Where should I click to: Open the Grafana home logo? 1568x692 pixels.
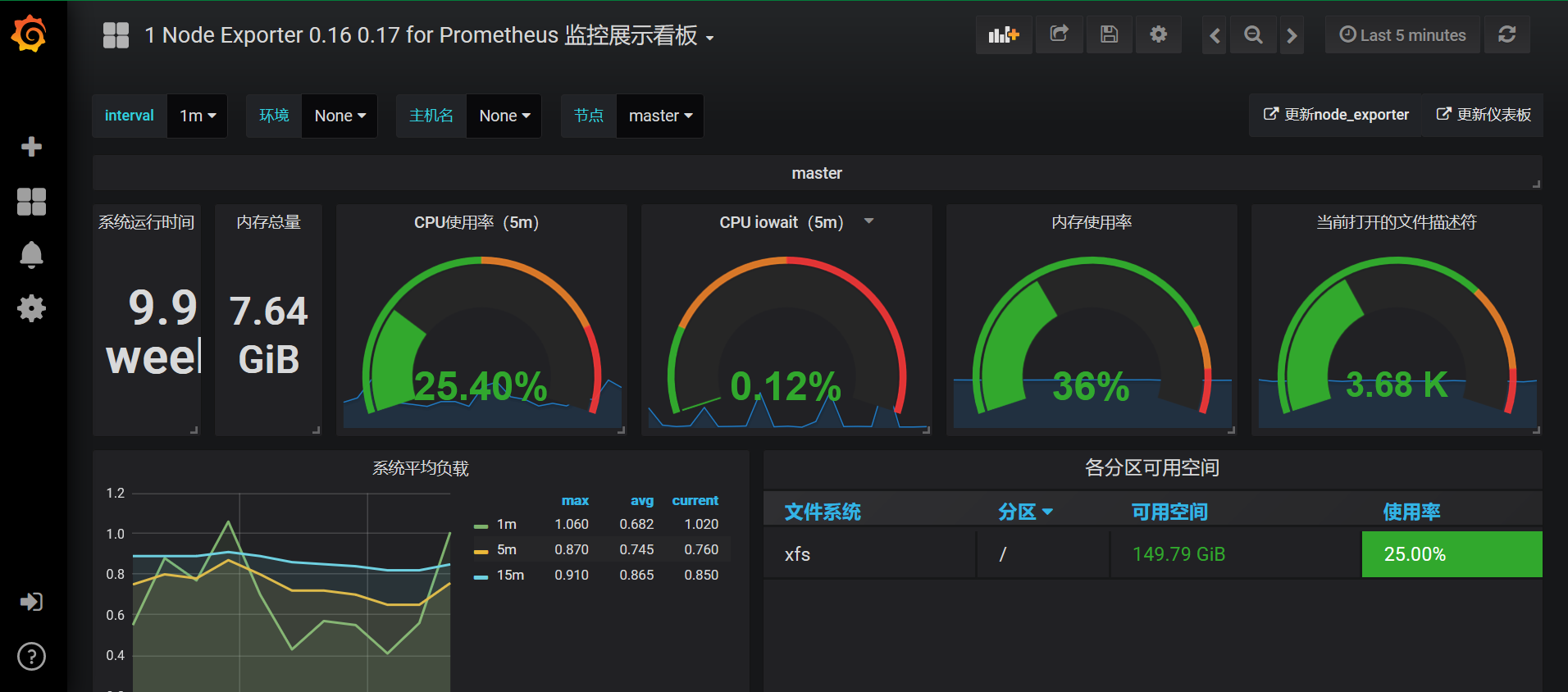pyautogui.click(x=30, y=34)
